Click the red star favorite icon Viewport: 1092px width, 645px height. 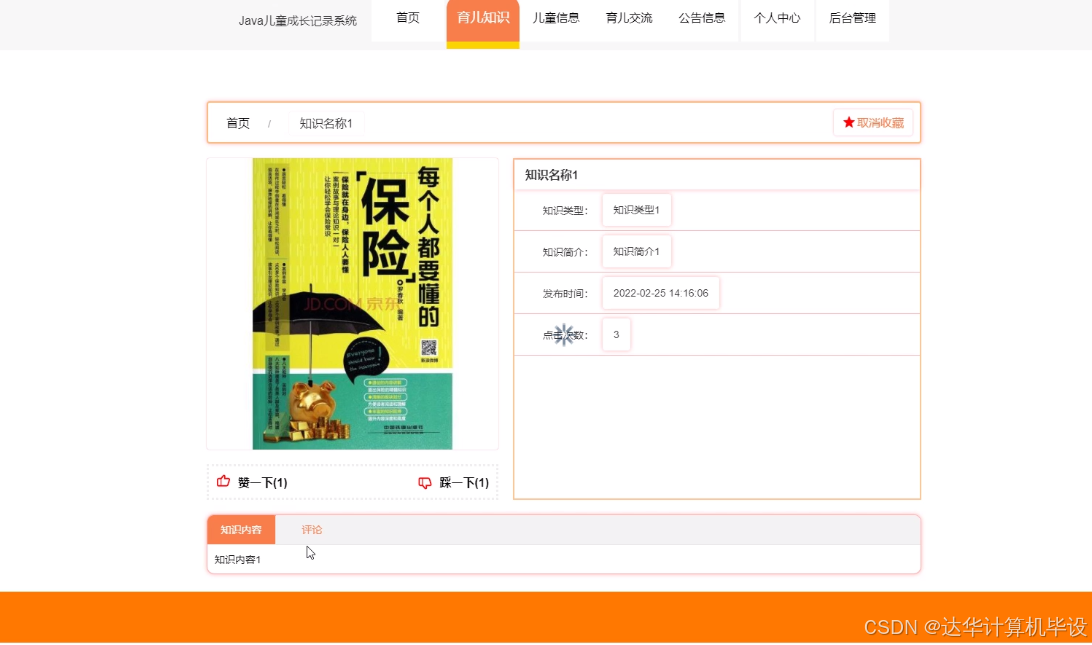(848, 123)
